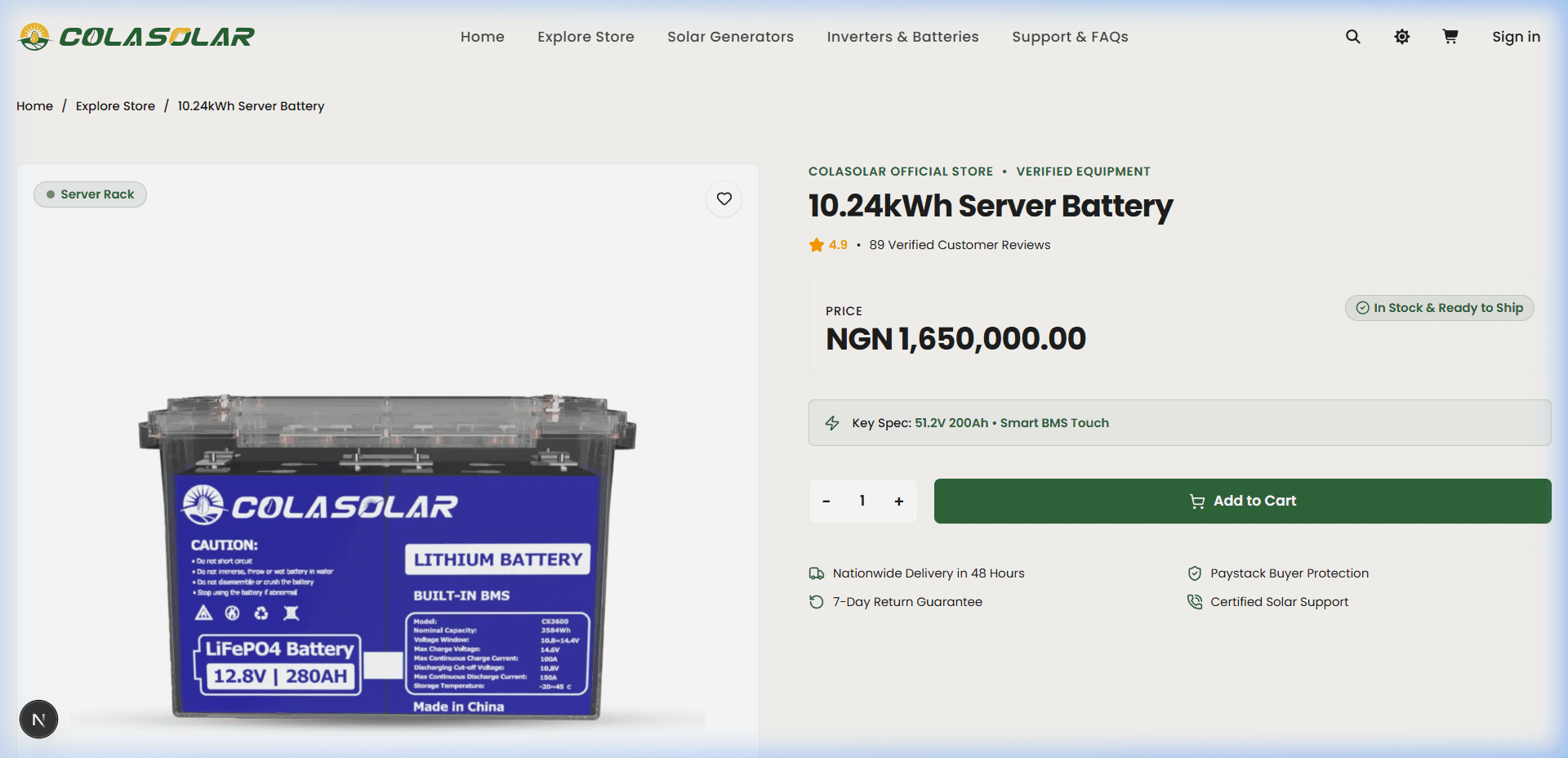This screenshot has height=758, width=1568.
Task: Click the VERIFIED EQUIPMENT label
Action: pyautogui.click(x=1083, y=172)
